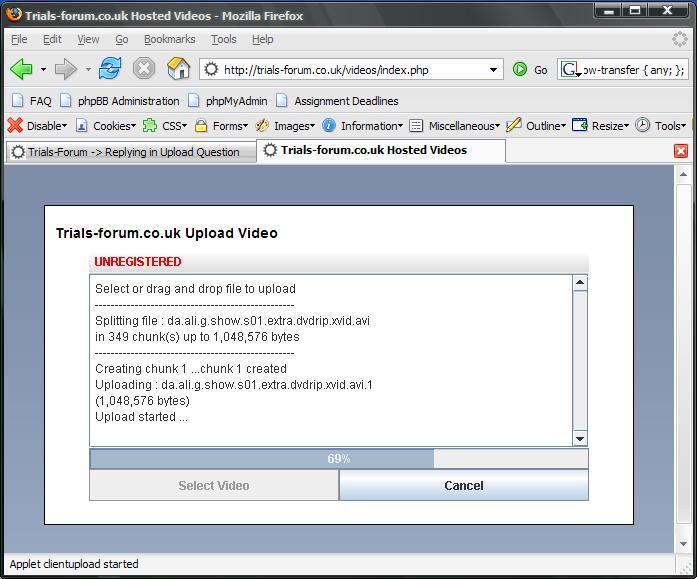Screen dimensions: 697x579
Task: Open the Tools menu in menu bar
Action: tap(224, 40)
